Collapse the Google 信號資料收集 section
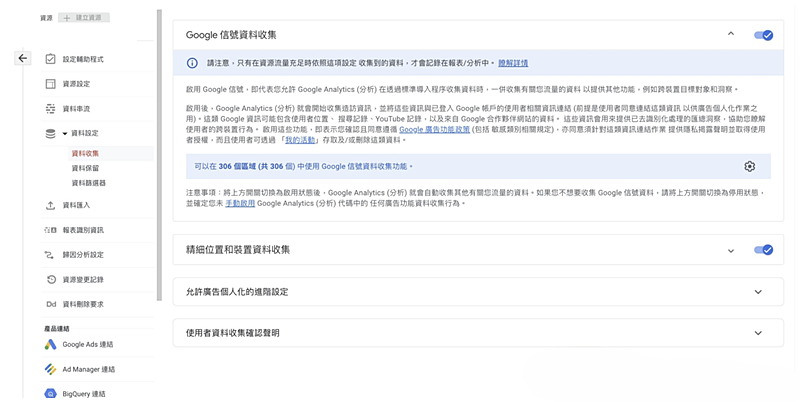This screenshot has height=402, width=800. (x=731, y=34)
